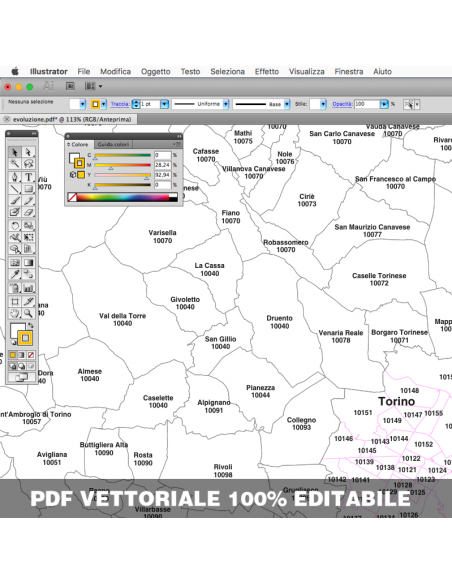
Task: Select the Symbol Sprayer tool
Action: tap(15, 288)
